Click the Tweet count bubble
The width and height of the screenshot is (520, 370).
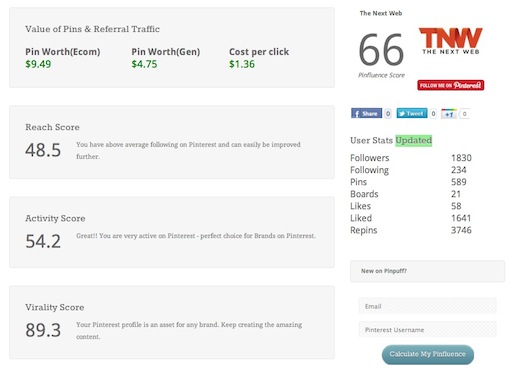433,114
